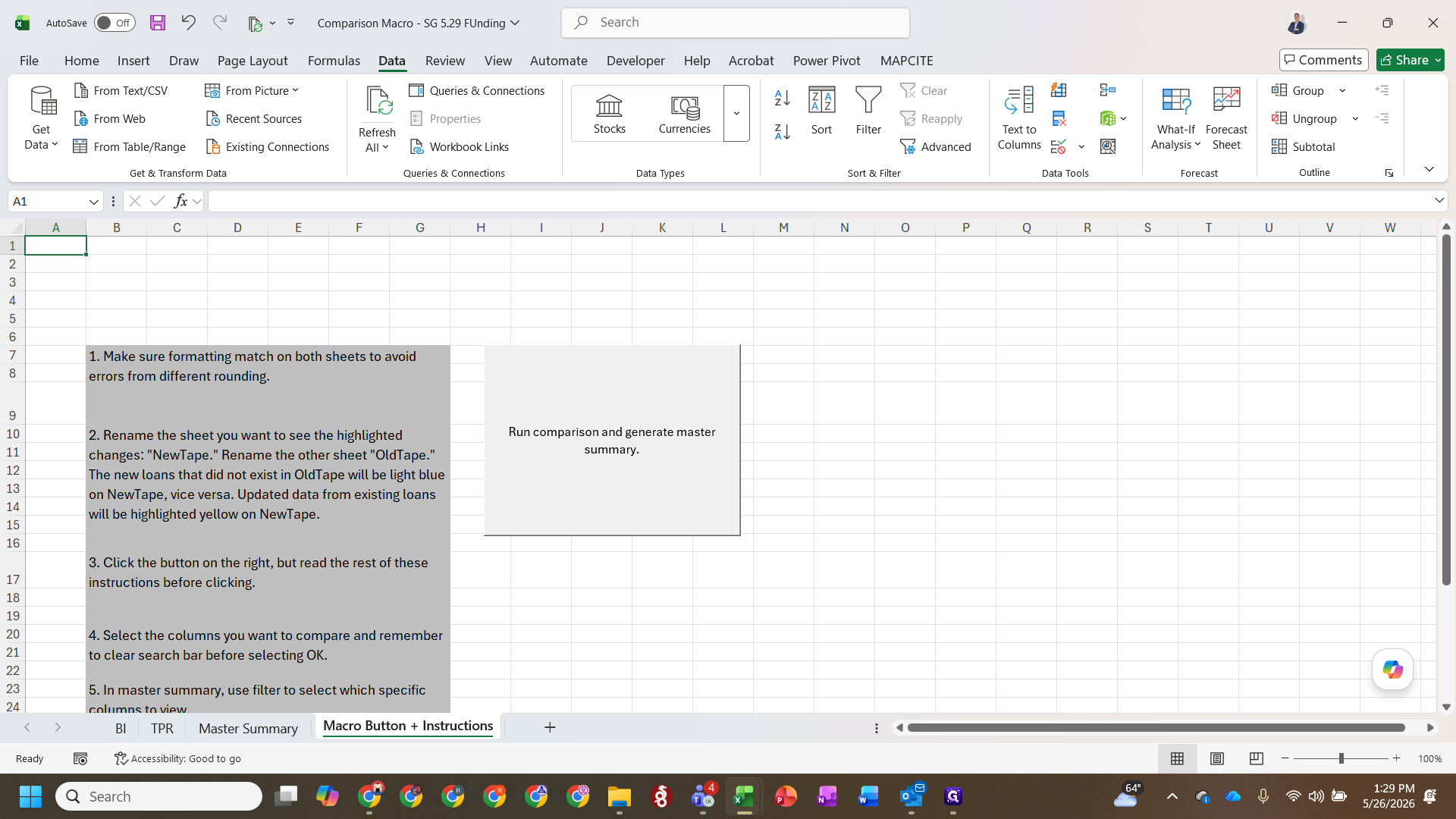Toggle the AutoSave switch
Viewport: 1456px width, 819px height.
(115, 23)
